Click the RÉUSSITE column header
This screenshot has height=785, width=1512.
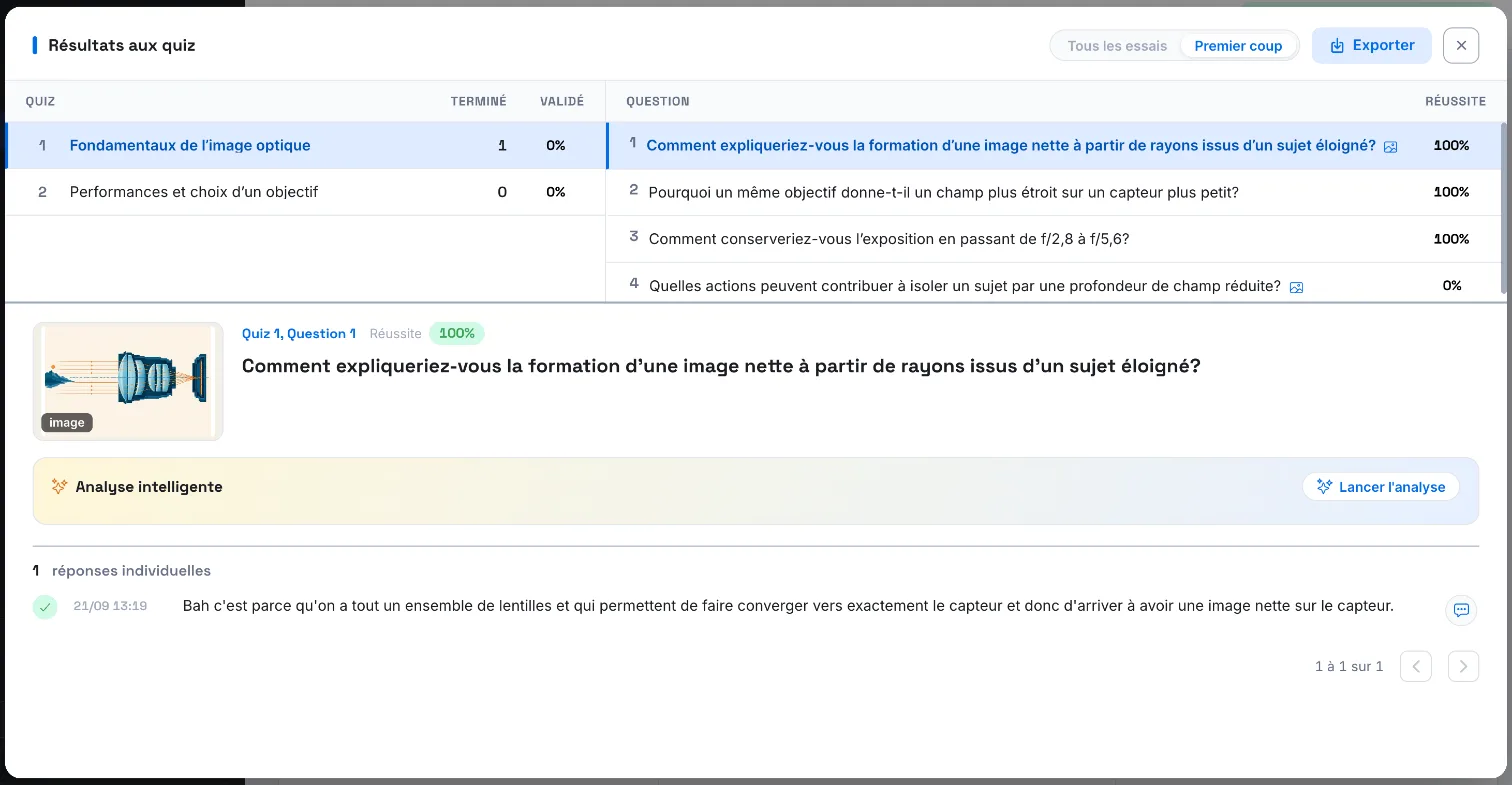click(x=1455, y=101)
